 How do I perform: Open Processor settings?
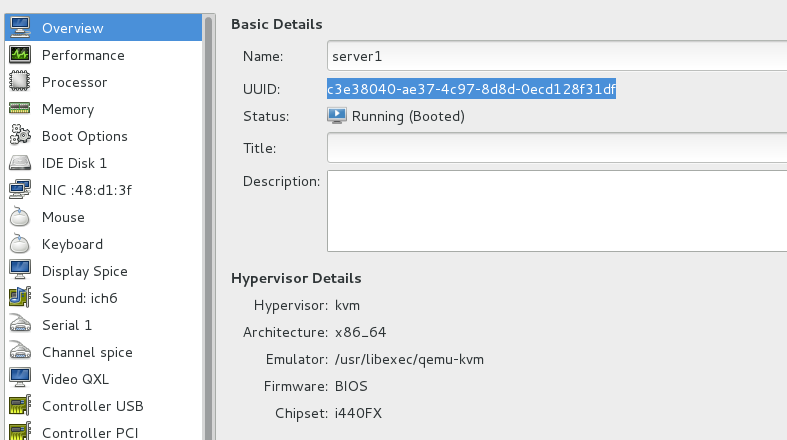click(x=103, y=82)
